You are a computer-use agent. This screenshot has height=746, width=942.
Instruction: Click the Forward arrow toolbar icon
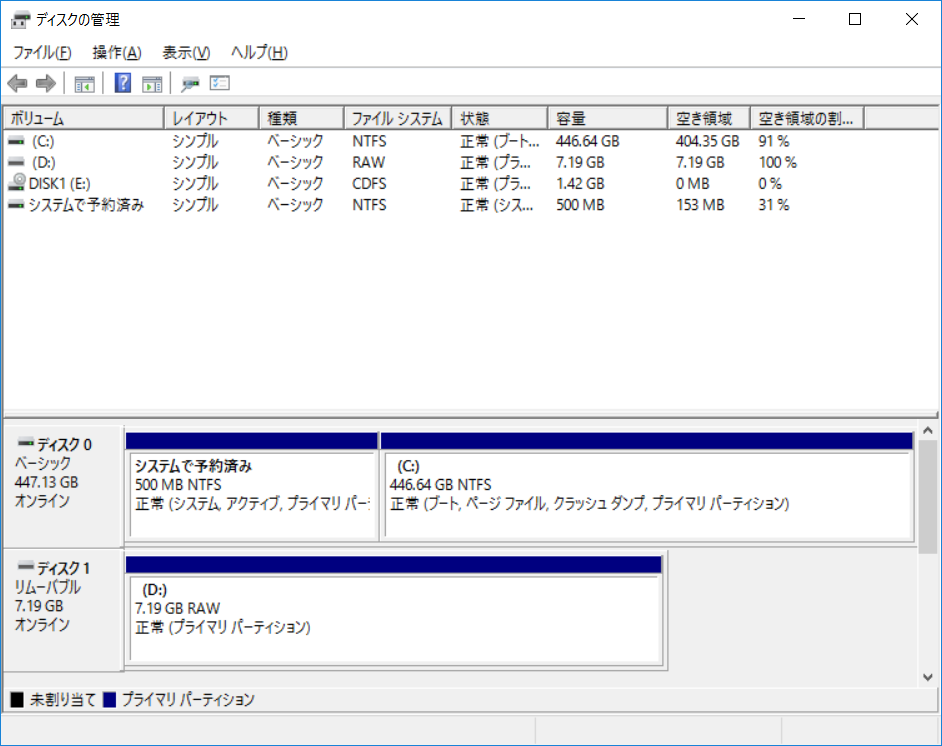[x=46, y=83]
